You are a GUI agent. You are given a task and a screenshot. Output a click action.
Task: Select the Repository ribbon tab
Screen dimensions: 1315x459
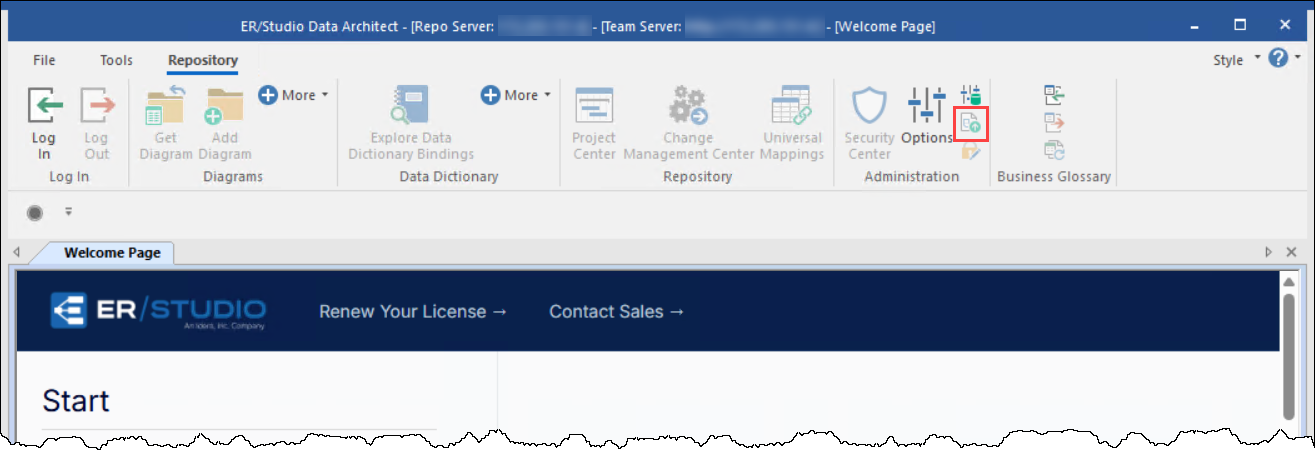[x=203, y=61]
